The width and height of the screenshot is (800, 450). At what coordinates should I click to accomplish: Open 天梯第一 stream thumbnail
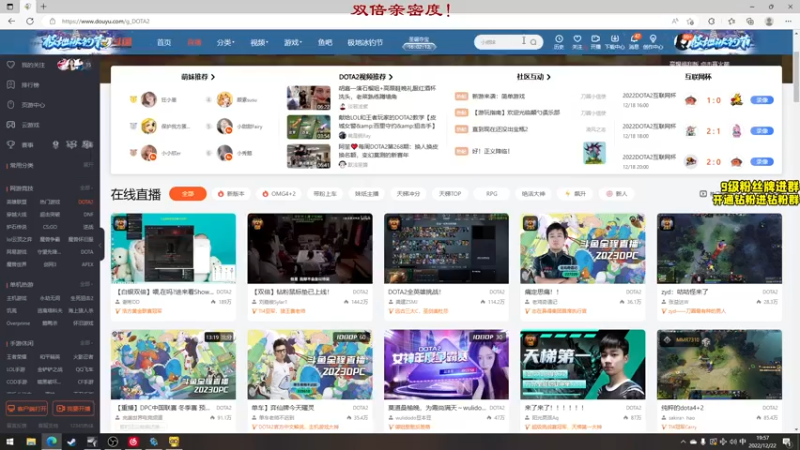point(582,364)
